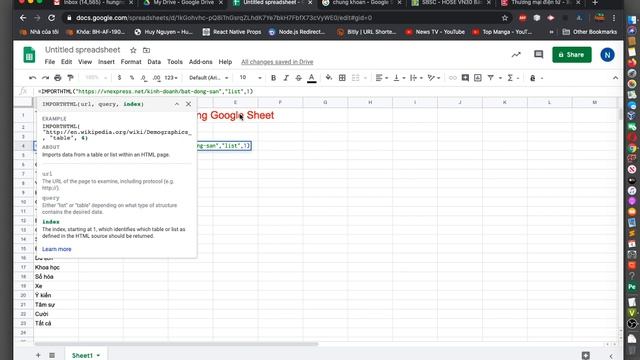The image size is (640, 360).
Task: Open the Edit menu
Action: pos(66,62)
